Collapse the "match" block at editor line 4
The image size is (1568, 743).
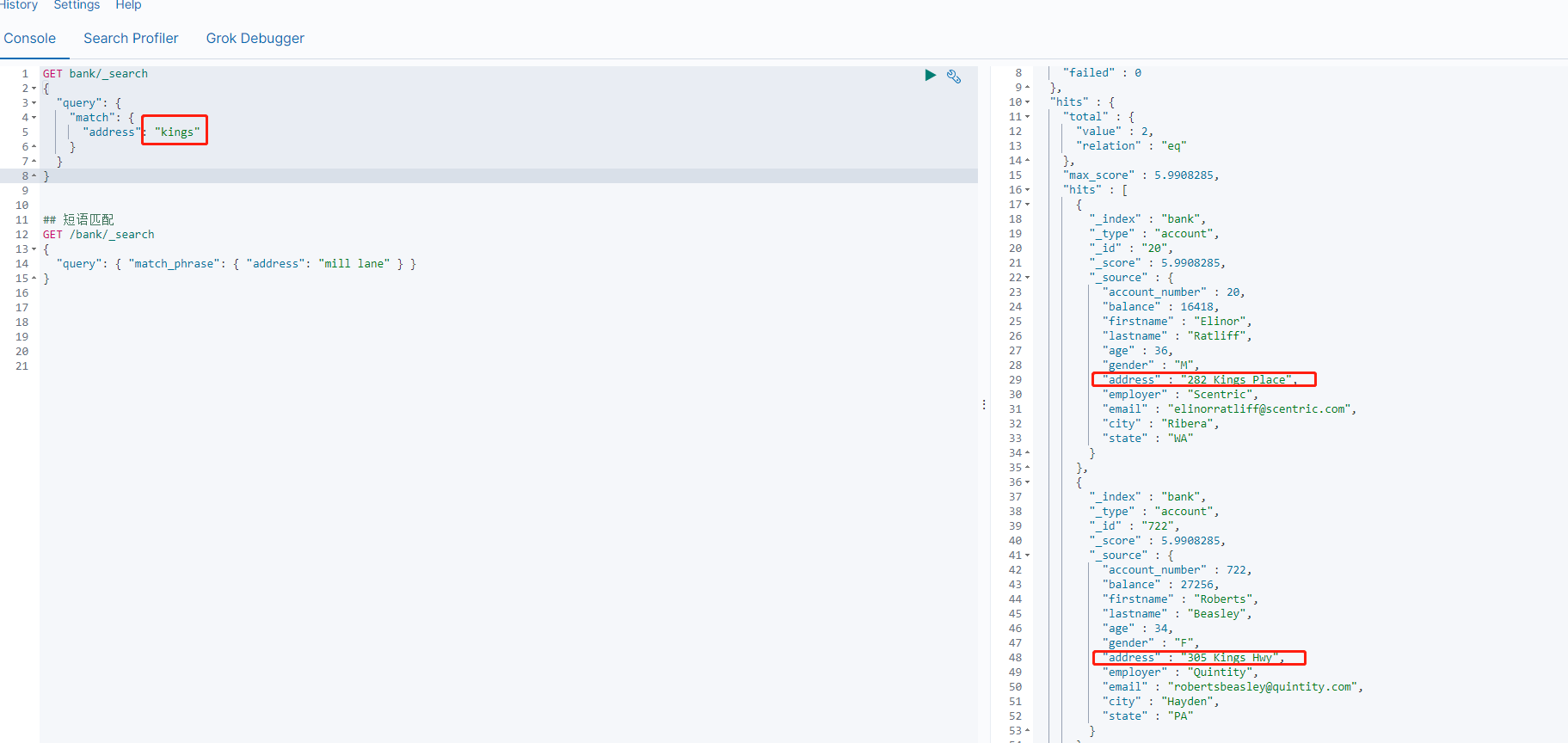tap(34, 118)
